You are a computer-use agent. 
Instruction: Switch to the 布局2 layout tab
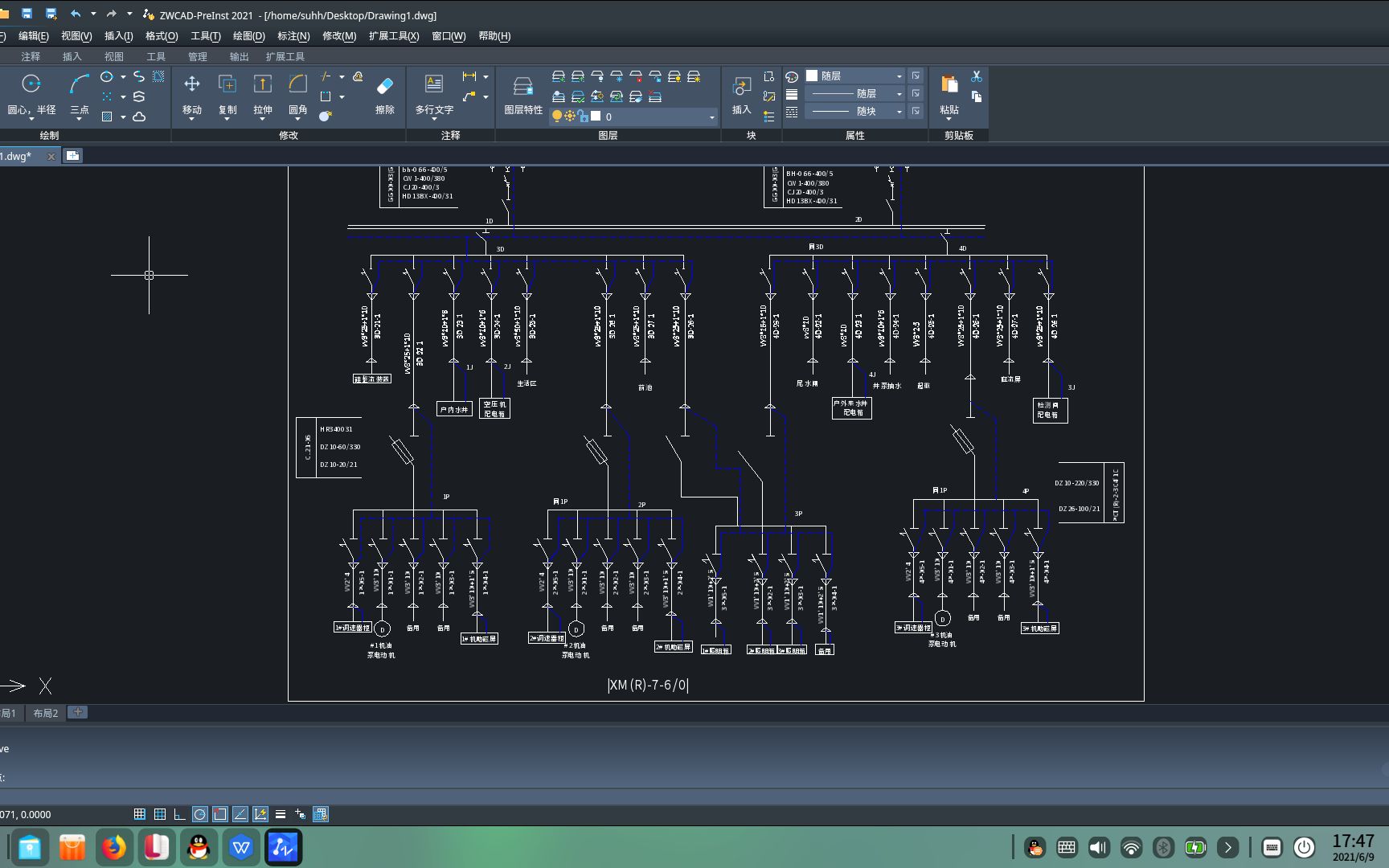tap(46, 713)
